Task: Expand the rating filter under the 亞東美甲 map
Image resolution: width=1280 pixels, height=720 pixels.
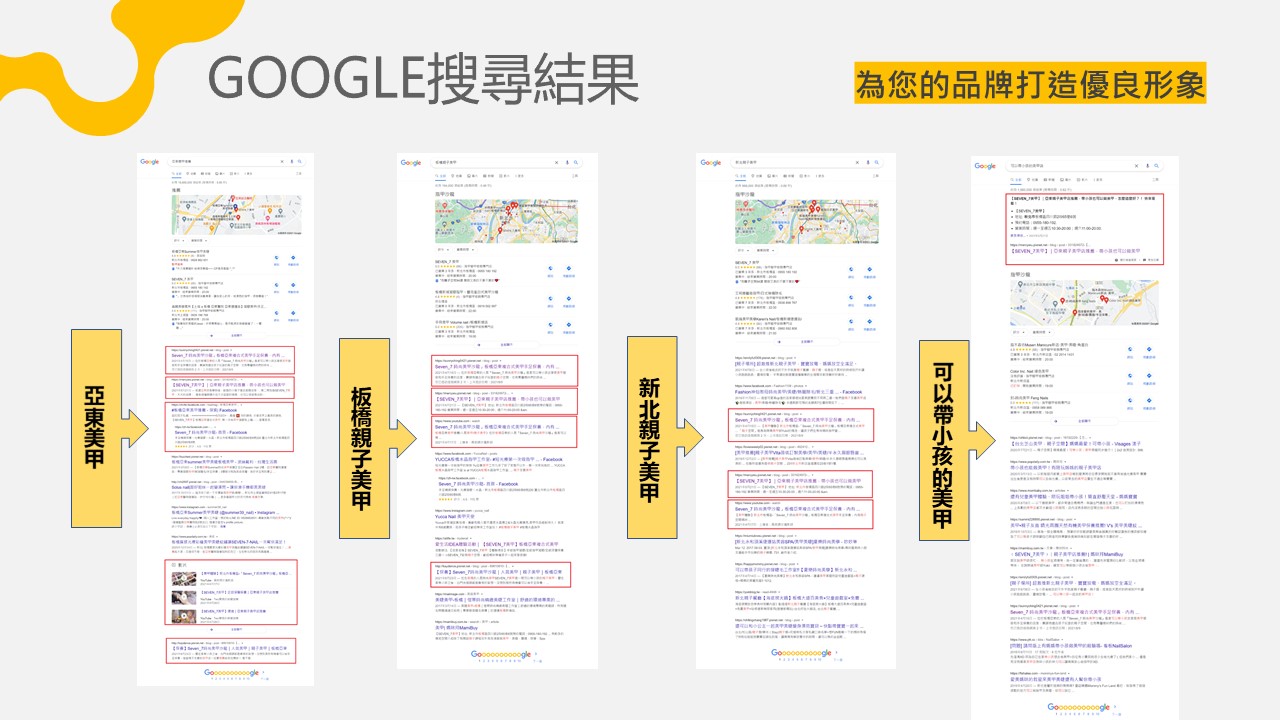Action: pos(178,240)
